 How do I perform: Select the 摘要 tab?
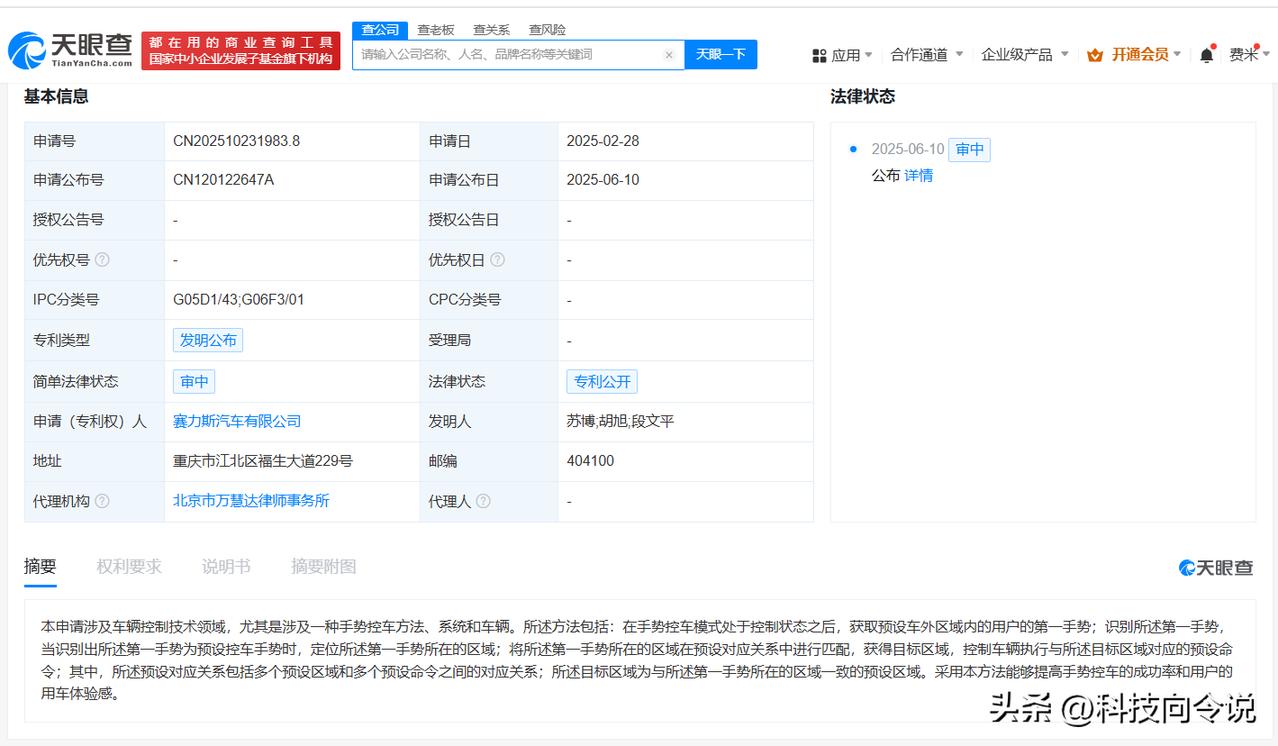(x=40, y=566)
